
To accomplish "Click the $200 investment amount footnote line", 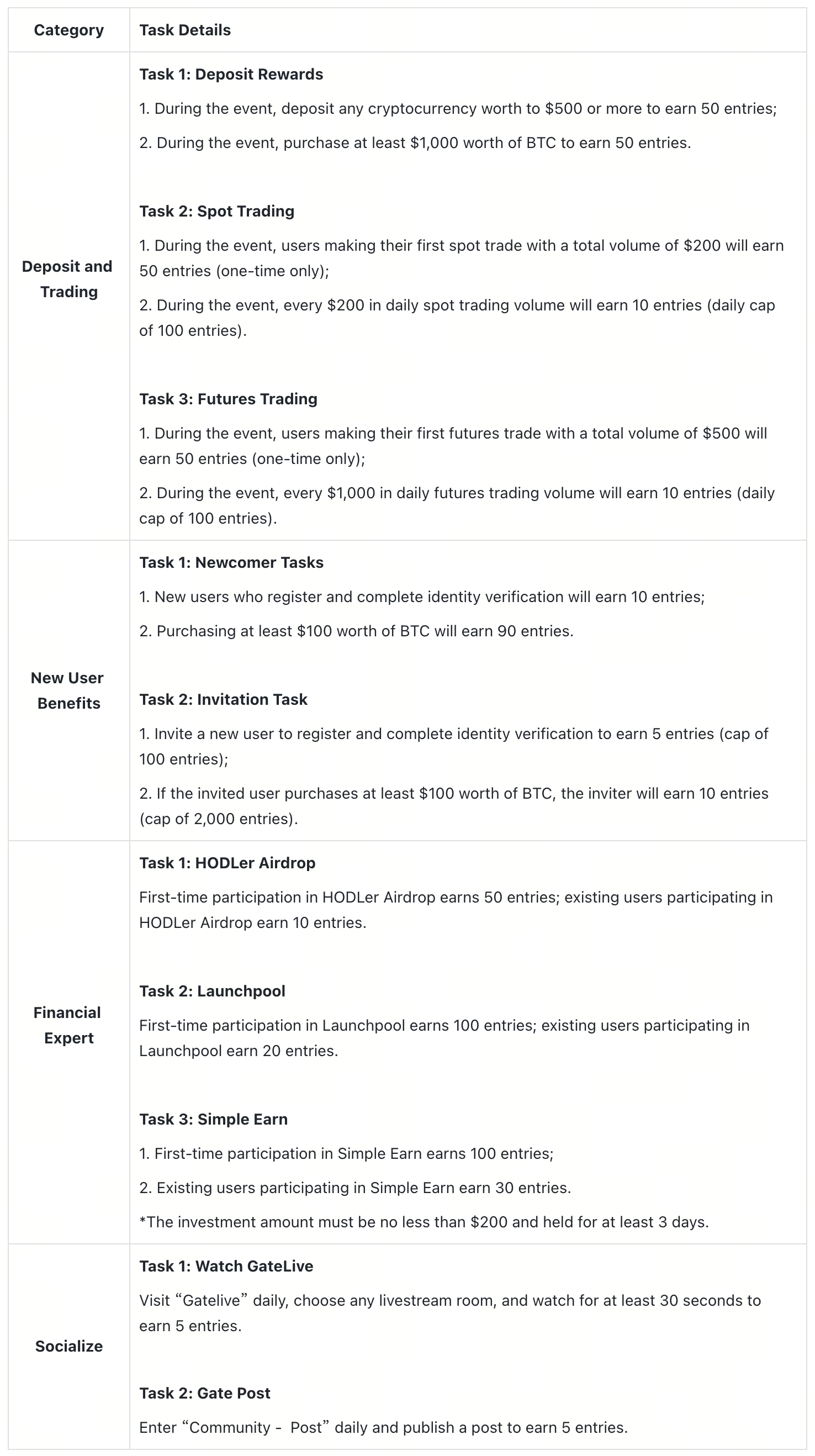I will 424,1222.
